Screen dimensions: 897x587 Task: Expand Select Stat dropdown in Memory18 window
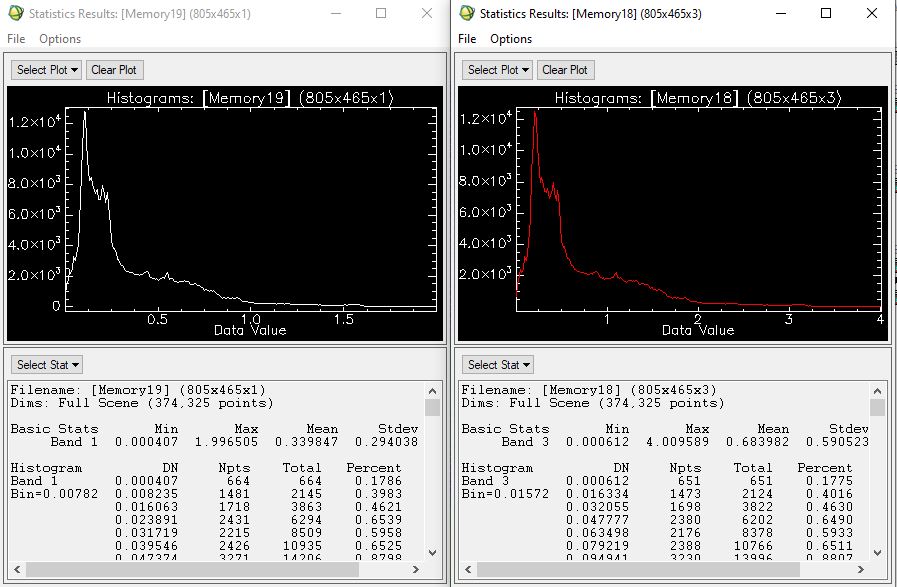497,365
